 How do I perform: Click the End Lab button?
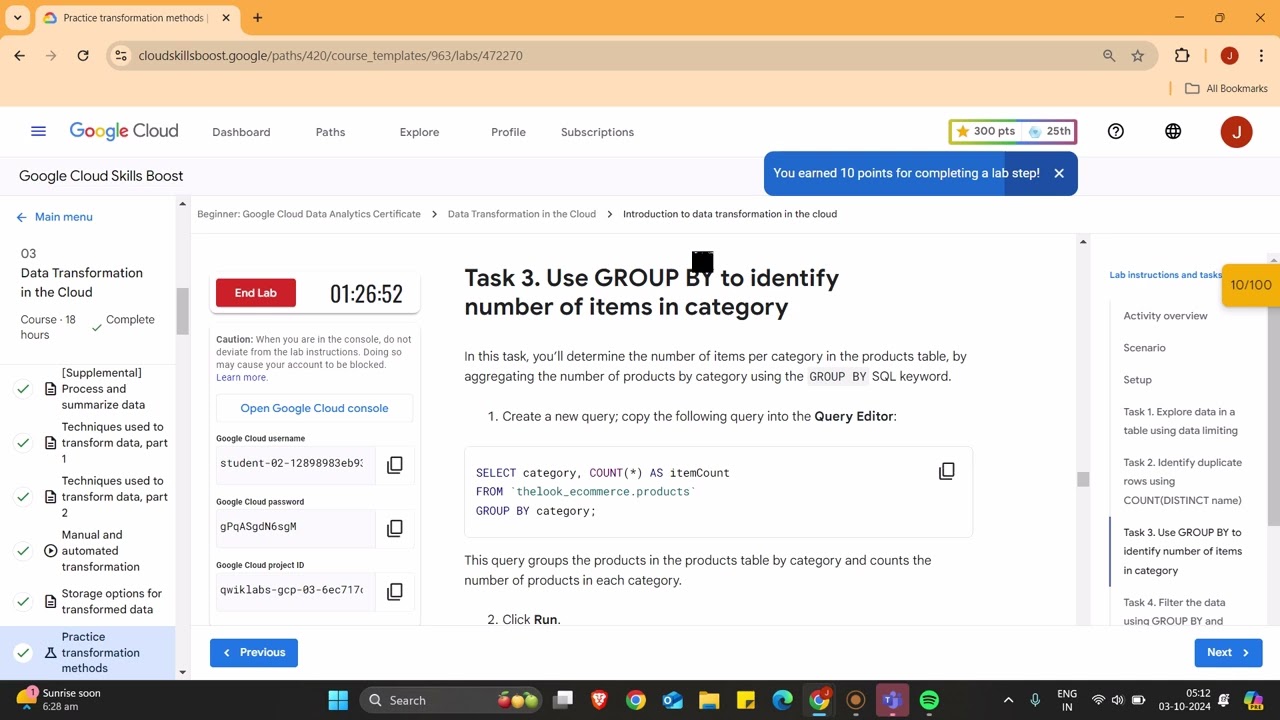(256, 293)
